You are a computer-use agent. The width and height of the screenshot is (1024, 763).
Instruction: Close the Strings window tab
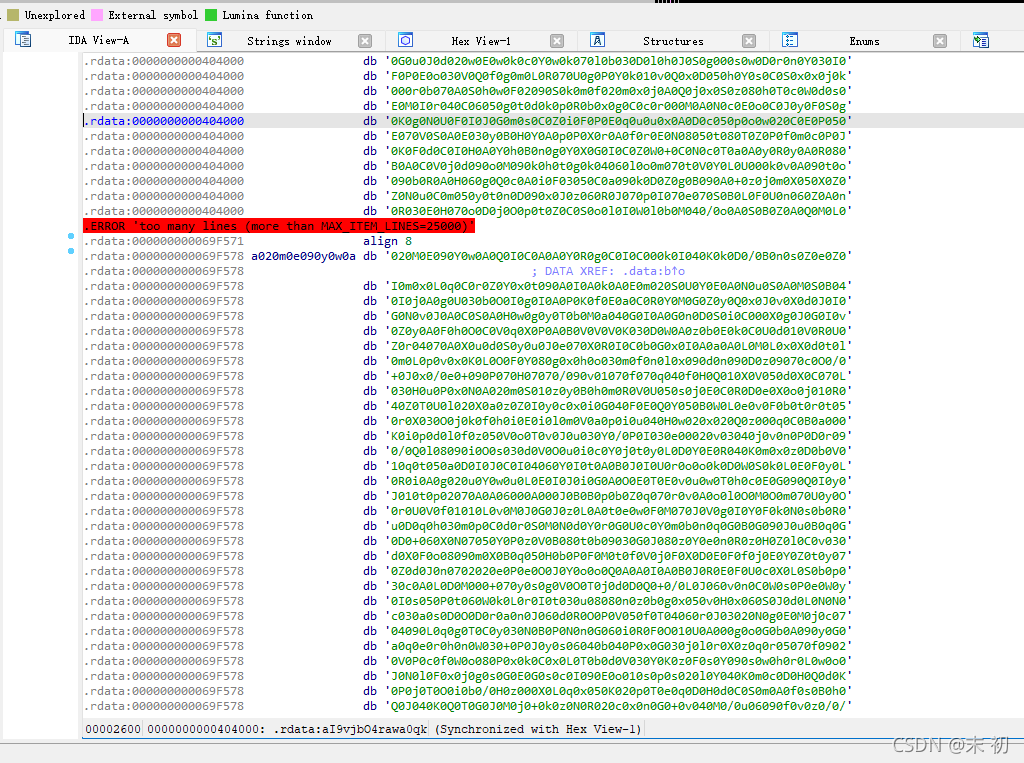(365, 41)
